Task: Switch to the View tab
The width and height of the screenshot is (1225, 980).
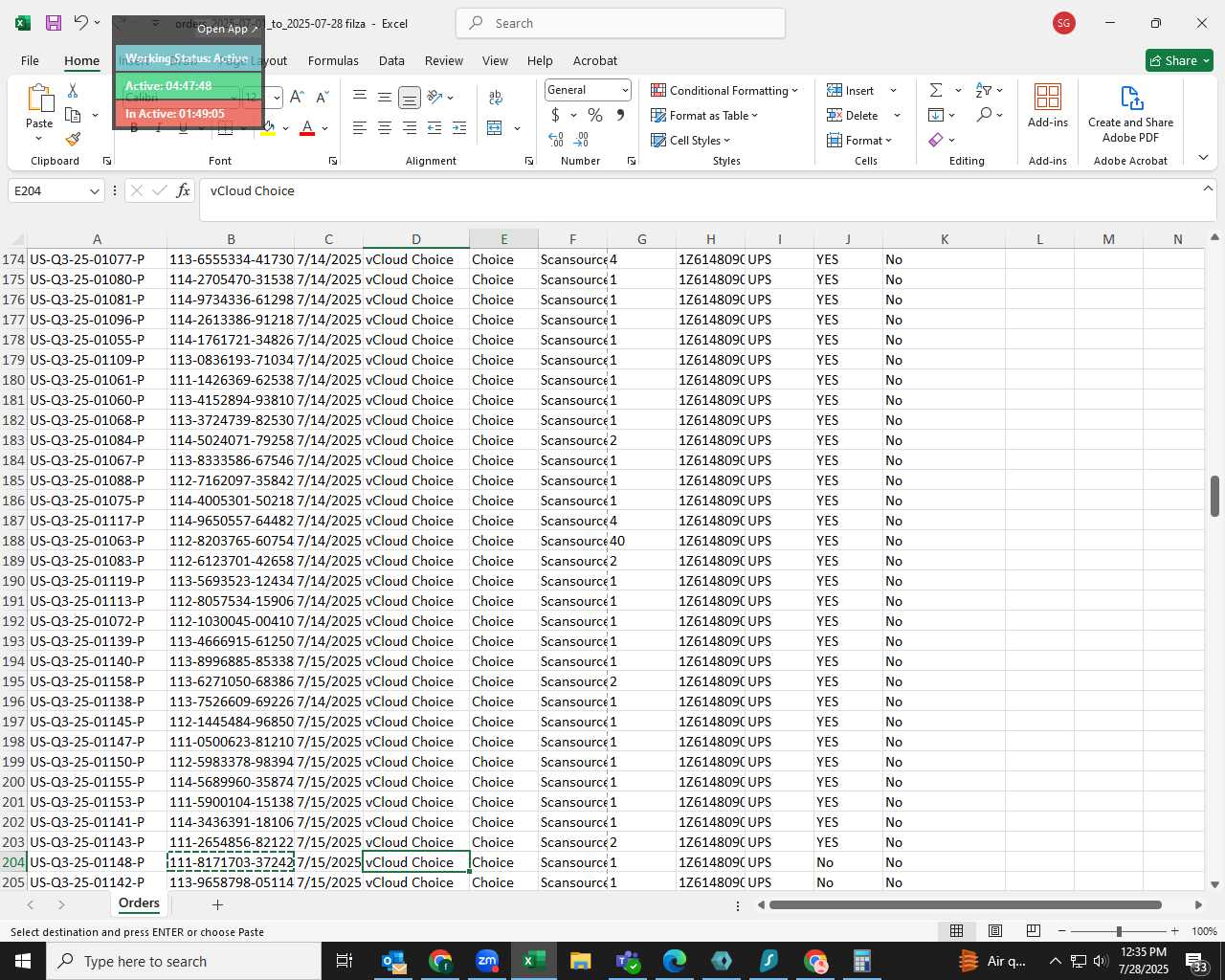Action: pyautogui.click(x=495, y=60)
